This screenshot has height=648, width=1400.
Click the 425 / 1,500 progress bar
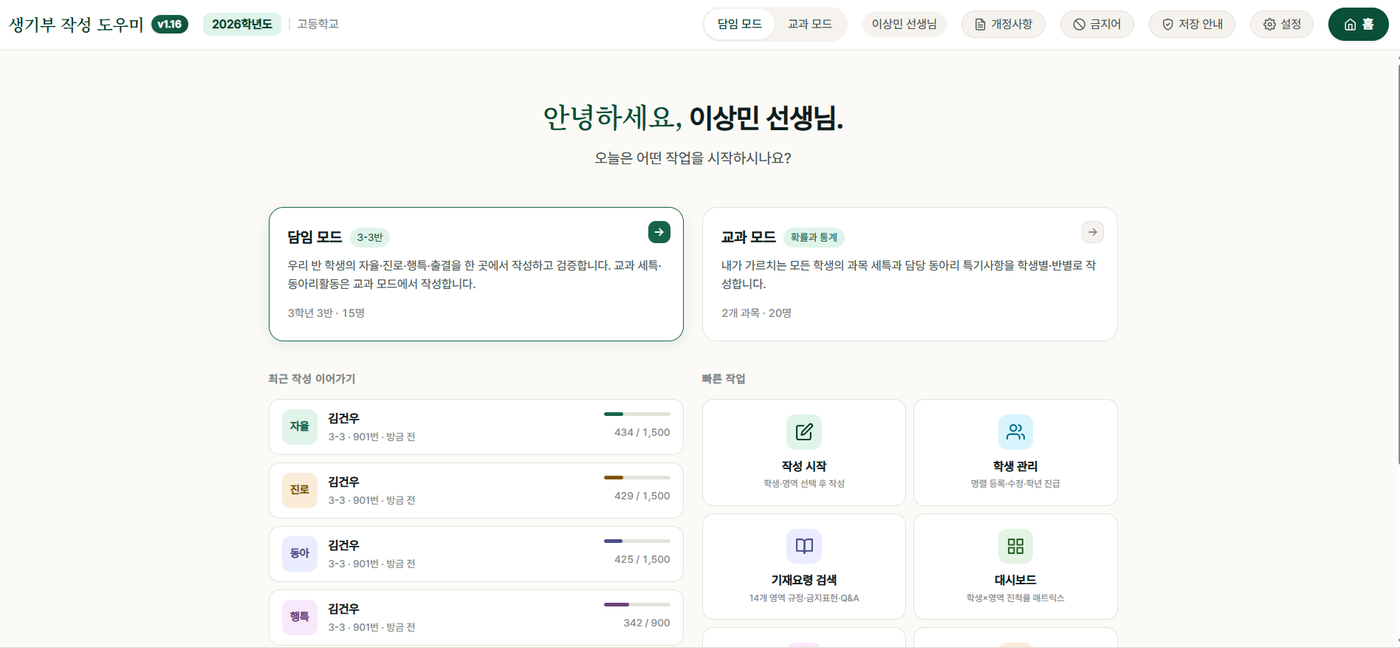637,541
